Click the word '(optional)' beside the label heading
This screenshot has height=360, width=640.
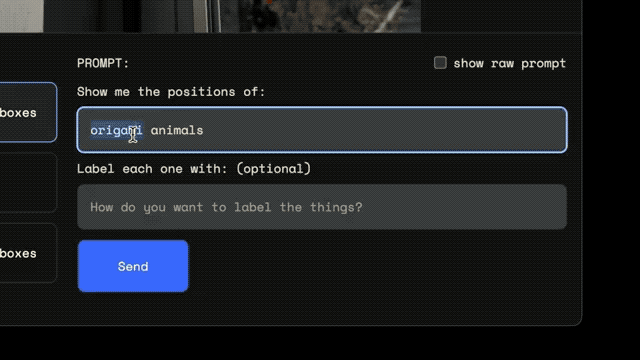(x=273, y=169)
